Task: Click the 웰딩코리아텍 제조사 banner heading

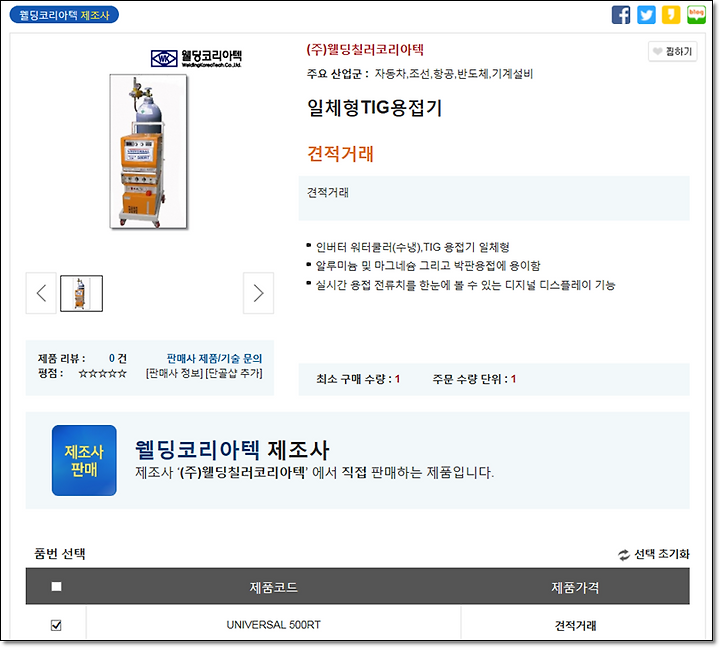Action: click(232, 450)
